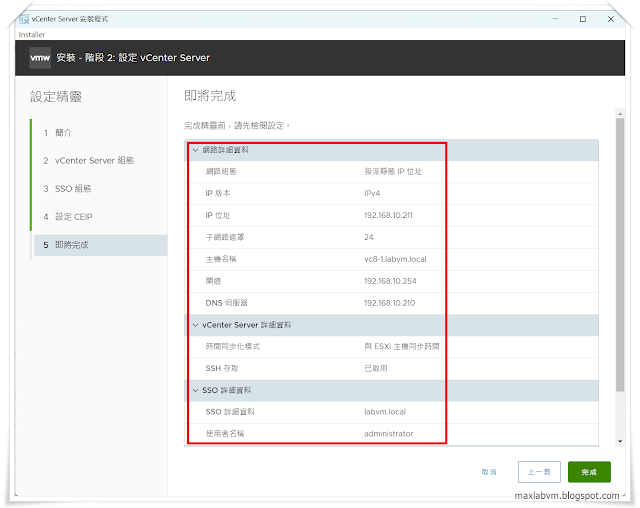640x508 pixels.
Task: Click the 時間同步化模式 label
Action: [x=233, y=346]
